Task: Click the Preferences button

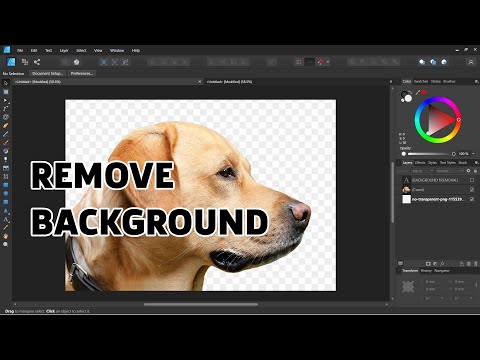Action: [82, 73]
